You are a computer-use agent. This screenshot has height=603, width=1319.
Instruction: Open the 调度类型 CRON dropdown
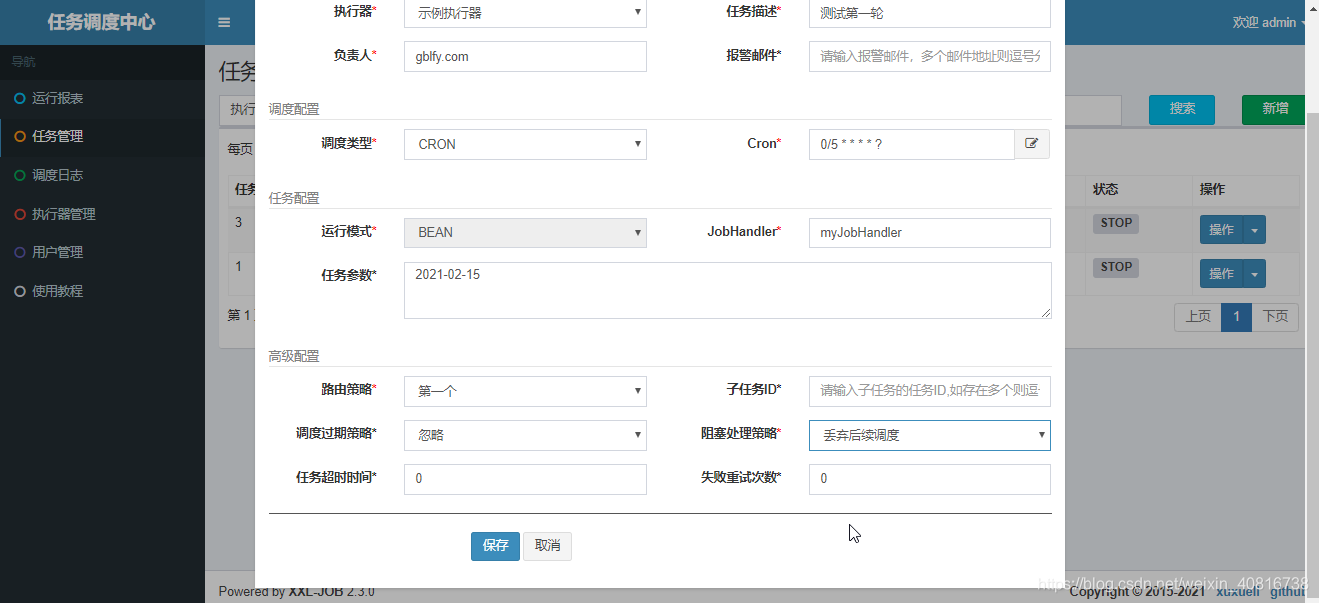pos(525,144)
